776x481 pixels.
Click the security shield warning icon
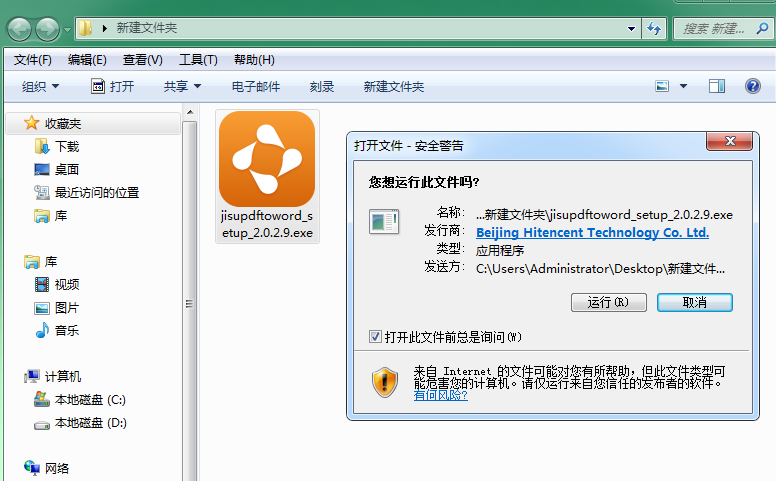tap(385, 382)
